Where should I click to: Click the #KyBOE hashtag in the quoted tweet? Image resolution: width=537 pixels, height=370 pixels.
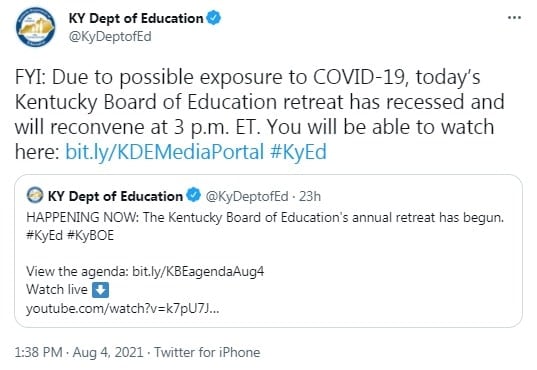[90, 235]
